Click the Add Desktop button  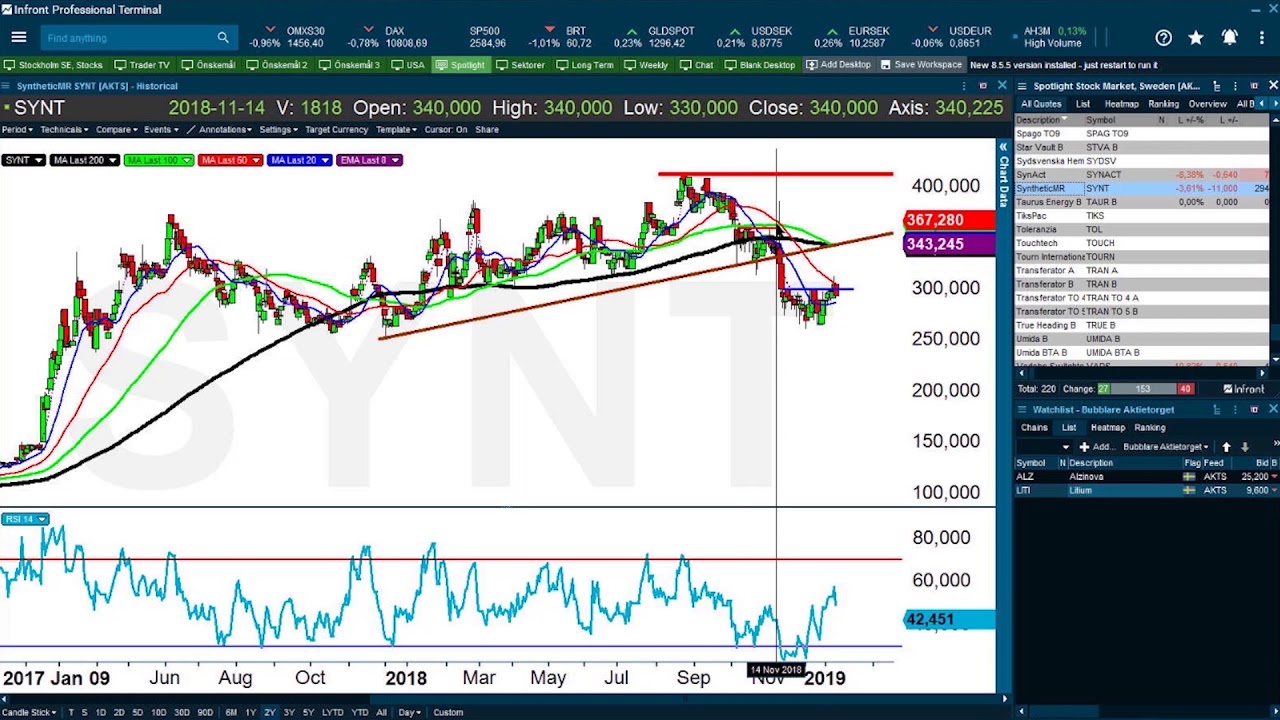click(x=838, y=65)
